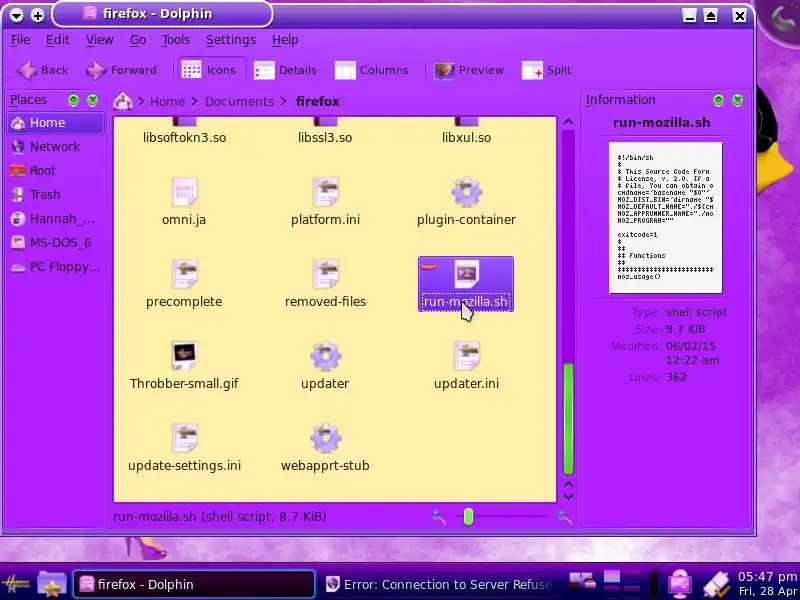Select the update-settings.ini file icon
Image resolution: width=800 pixels, height=600 pixels.
[x=184, y=438]
